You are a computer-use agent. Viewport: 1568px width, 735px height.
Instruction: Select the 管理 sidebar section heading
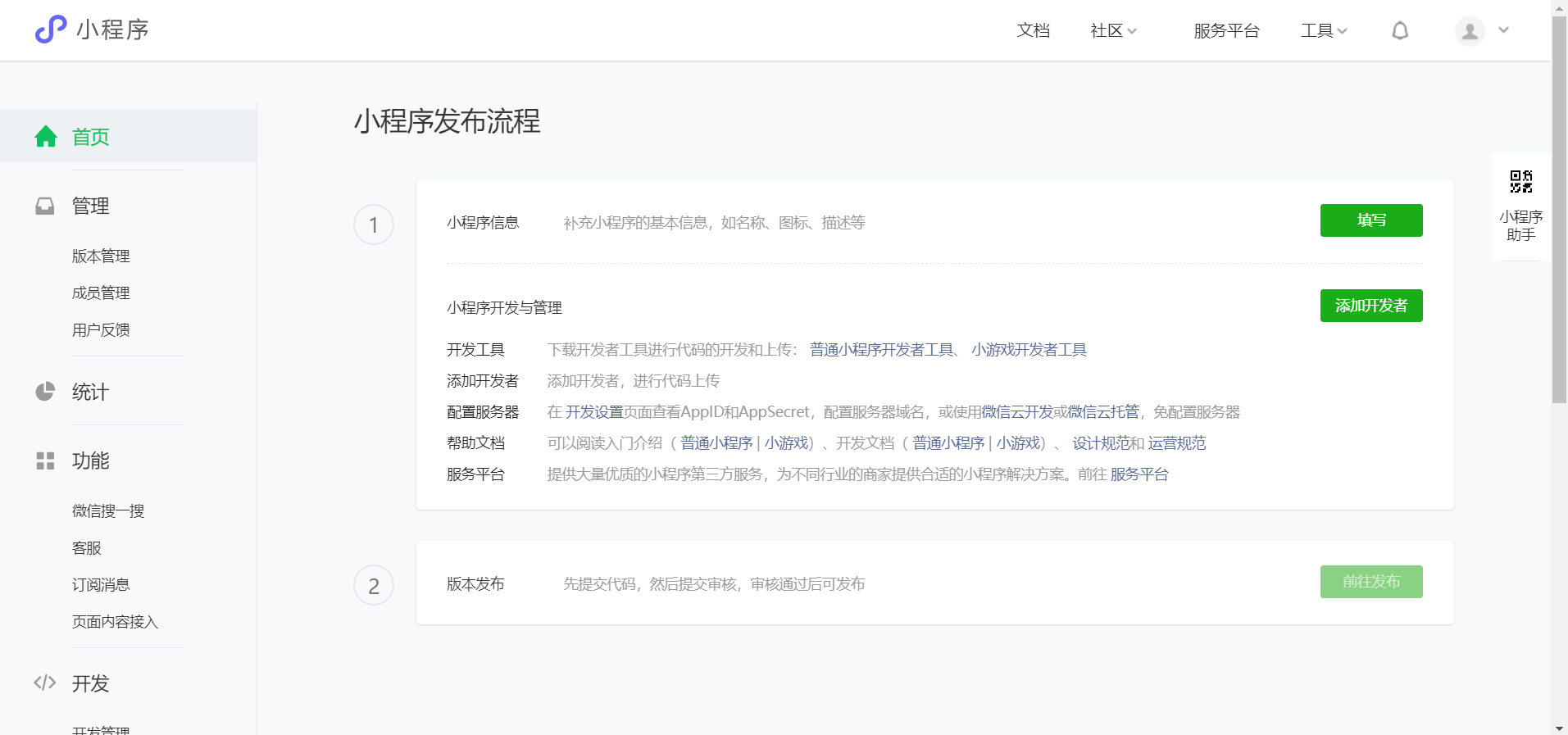[90, 206]
